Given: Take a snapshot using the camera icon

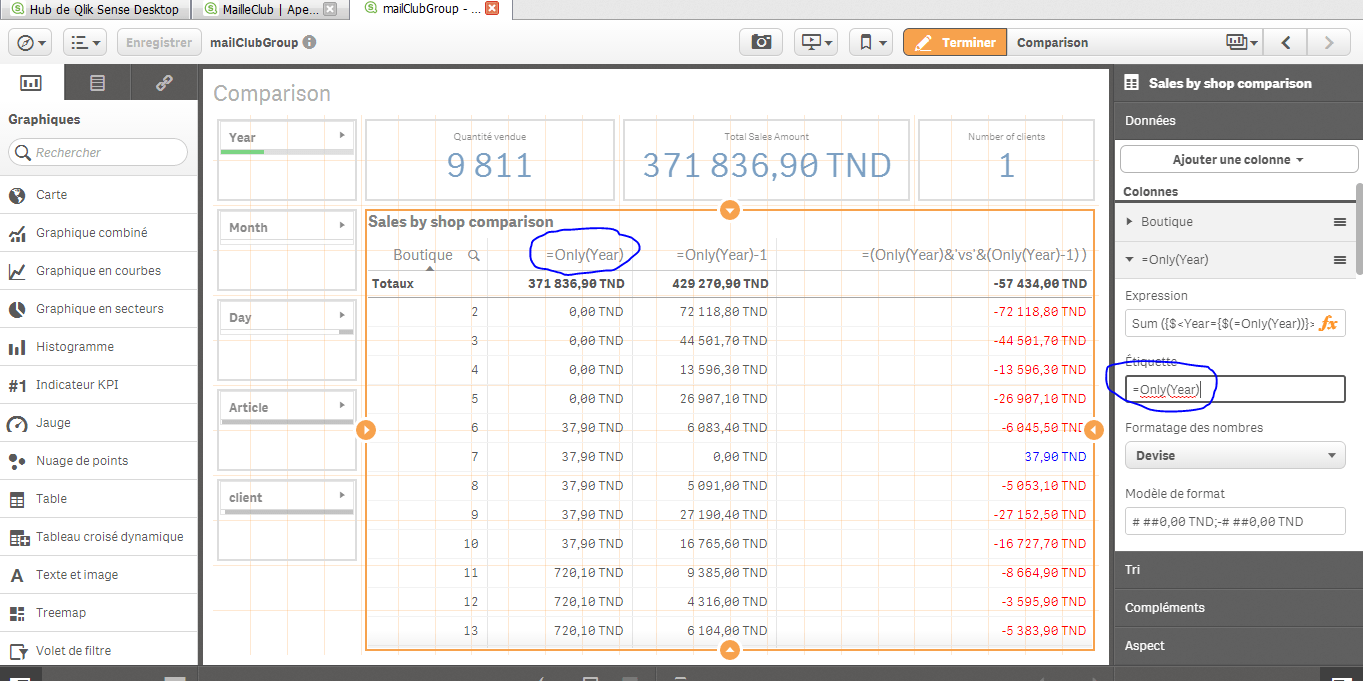Looking at the screenshot, I should coord(760,42).
